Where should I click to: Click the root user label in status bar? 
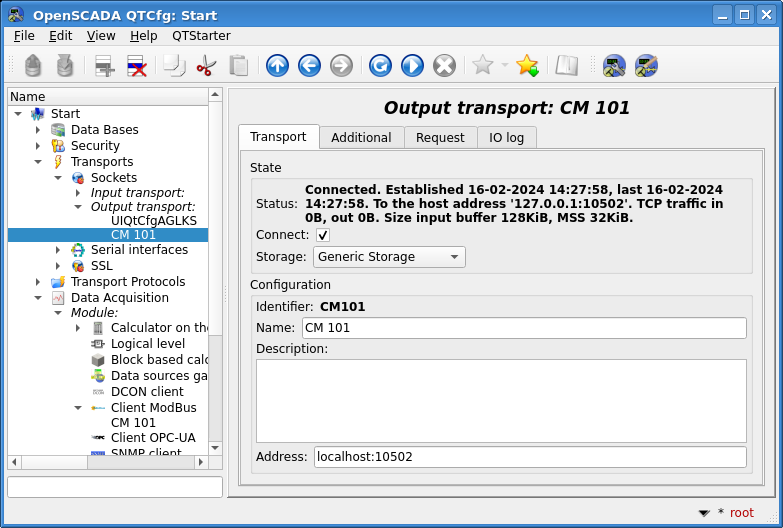[x=741, y=512]
